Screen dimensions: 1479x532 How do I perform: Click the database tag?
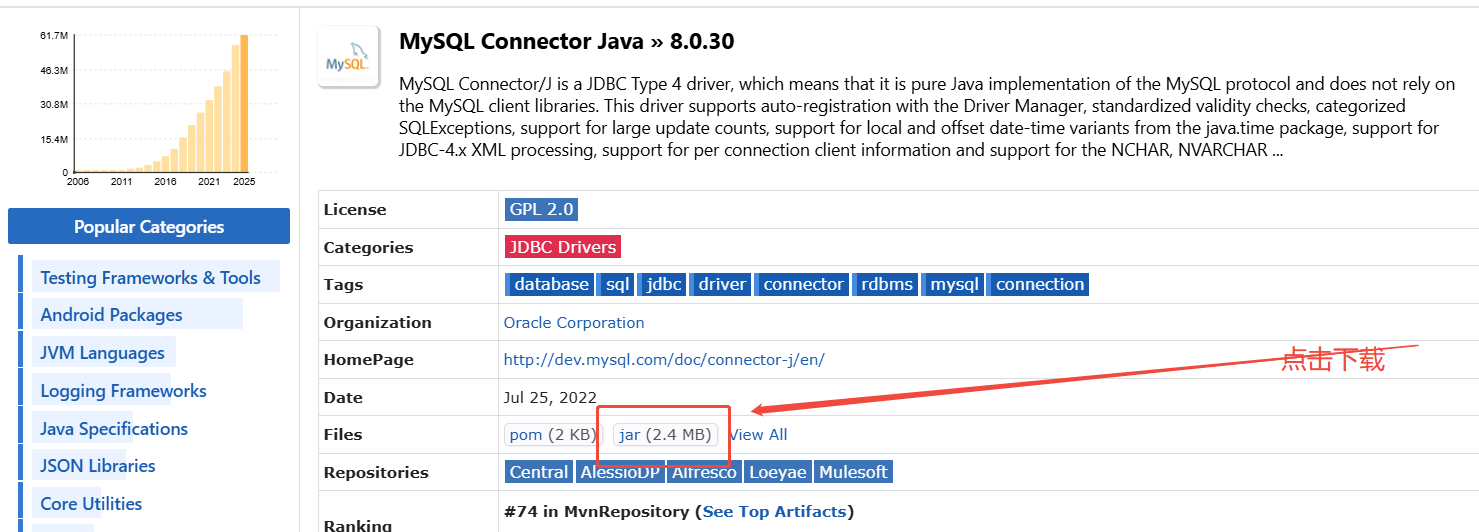pyautogui.click(x=550, y=284)
